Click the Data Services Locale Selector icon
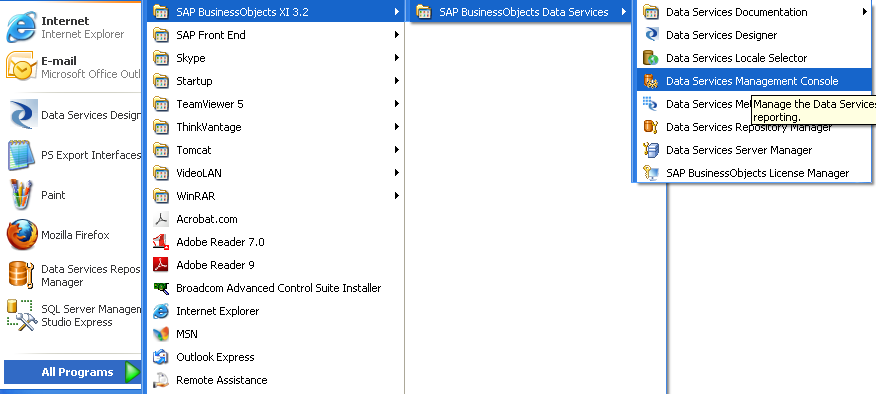Screen dimensions: 876x394 pyautogui.click(x=651, y=58)
